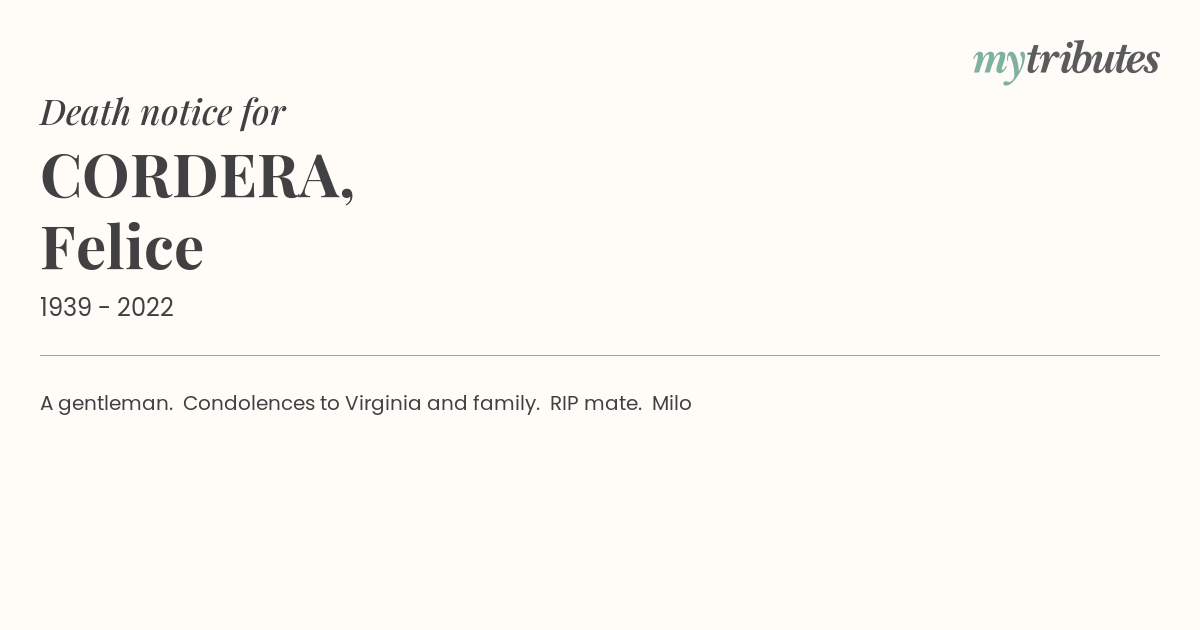Click the horizontal divider line
This screenshot has height=630, width=1200.
[600, 355]
